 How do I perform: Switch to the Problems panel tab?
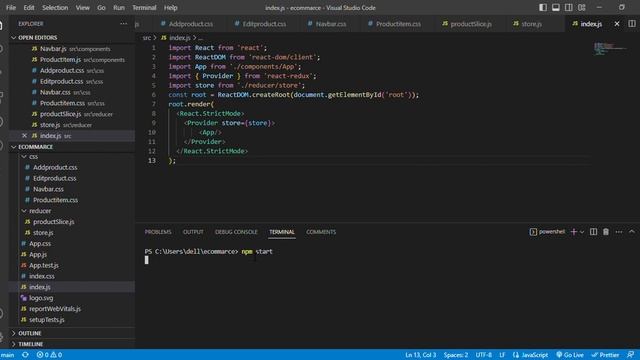pyautogui.click(x=158, y=232)
